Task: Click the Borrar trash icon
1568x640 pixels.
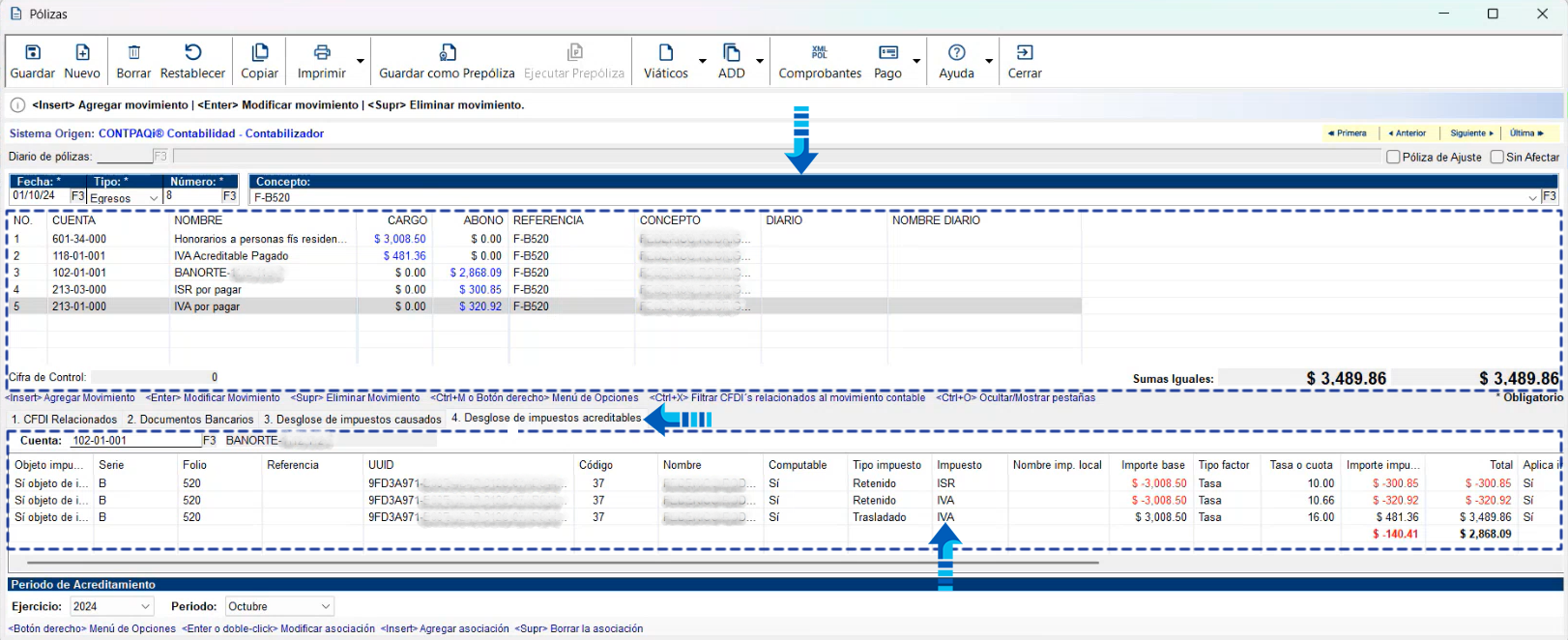Action: (133, 53)
